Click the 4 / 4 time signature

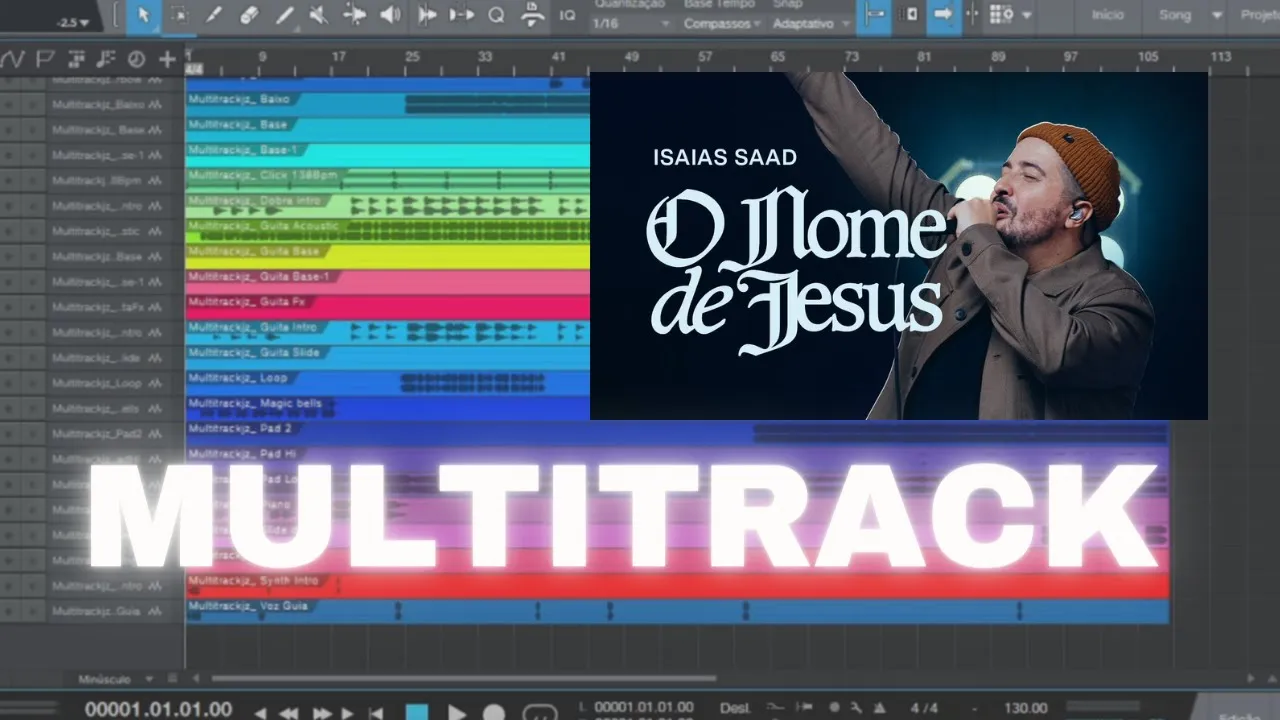click(924, 708)
